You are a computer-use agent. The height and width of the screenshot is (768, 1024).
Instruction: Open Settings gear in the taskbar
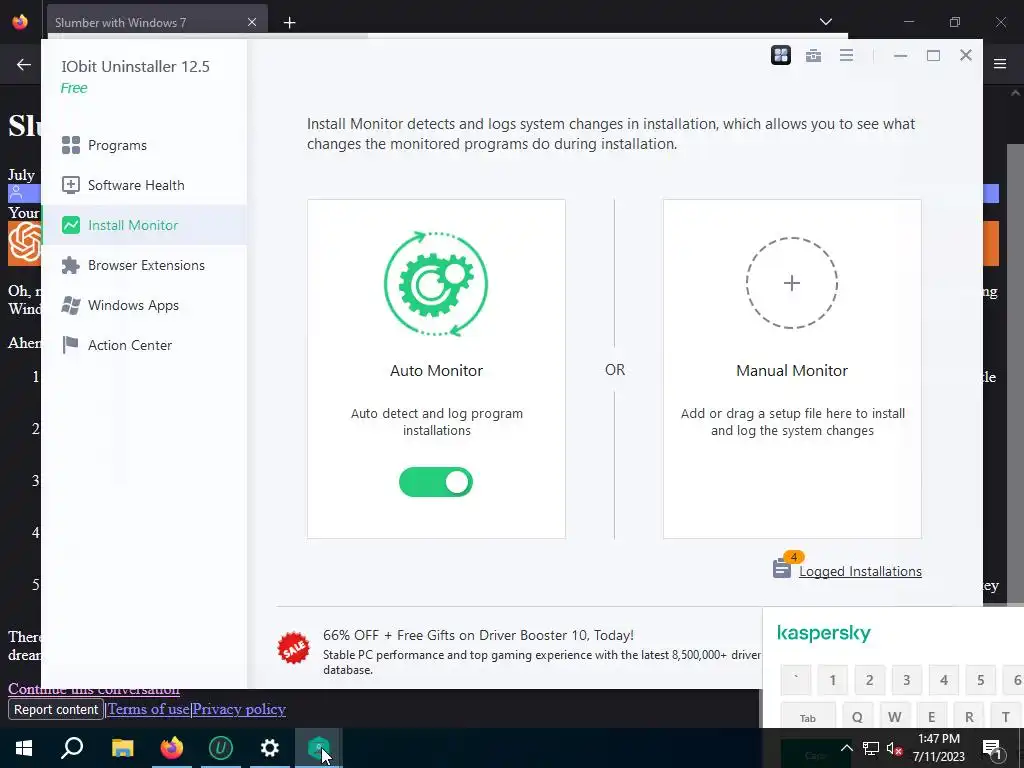(x=270, y=748)
